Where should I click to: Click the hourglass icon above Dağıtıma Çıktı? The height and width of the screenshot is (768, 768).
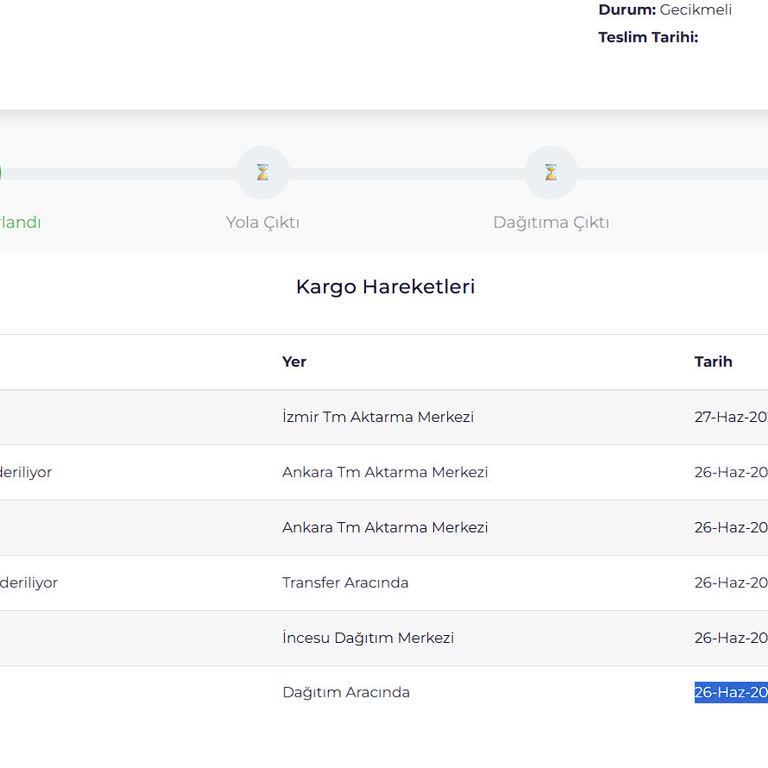551,172
